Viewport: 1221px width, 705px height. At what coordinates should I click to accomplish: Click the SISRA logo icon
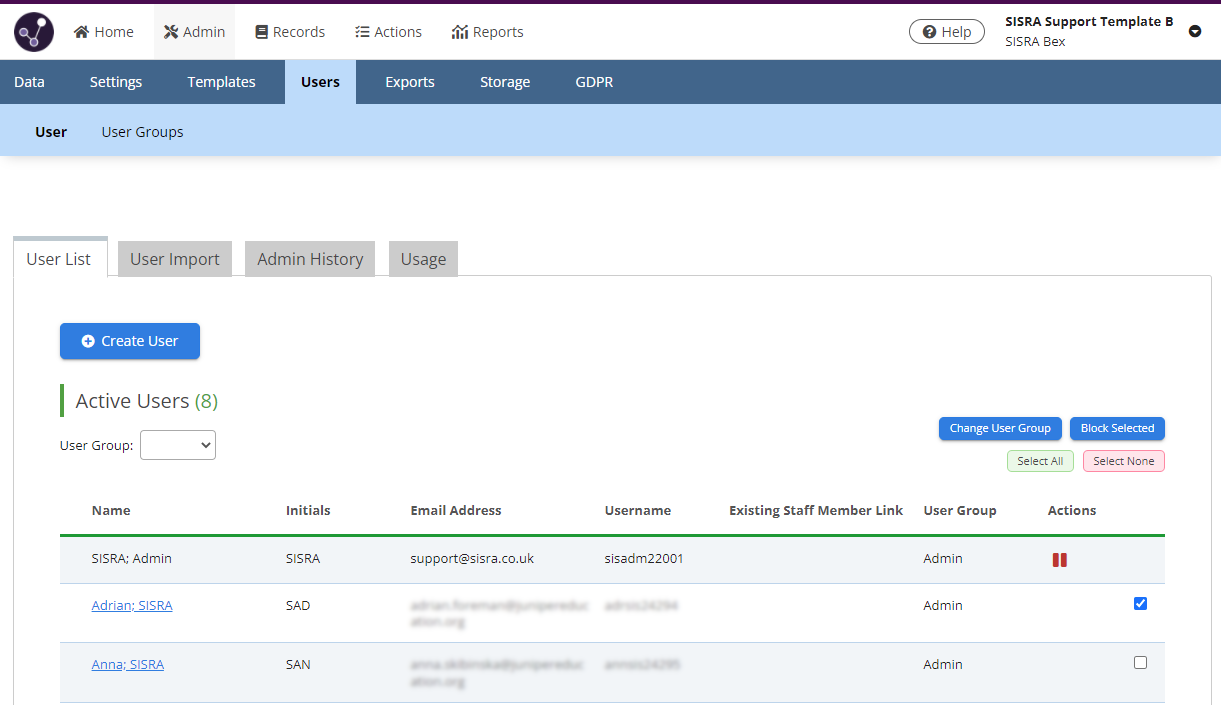(34, 32)
